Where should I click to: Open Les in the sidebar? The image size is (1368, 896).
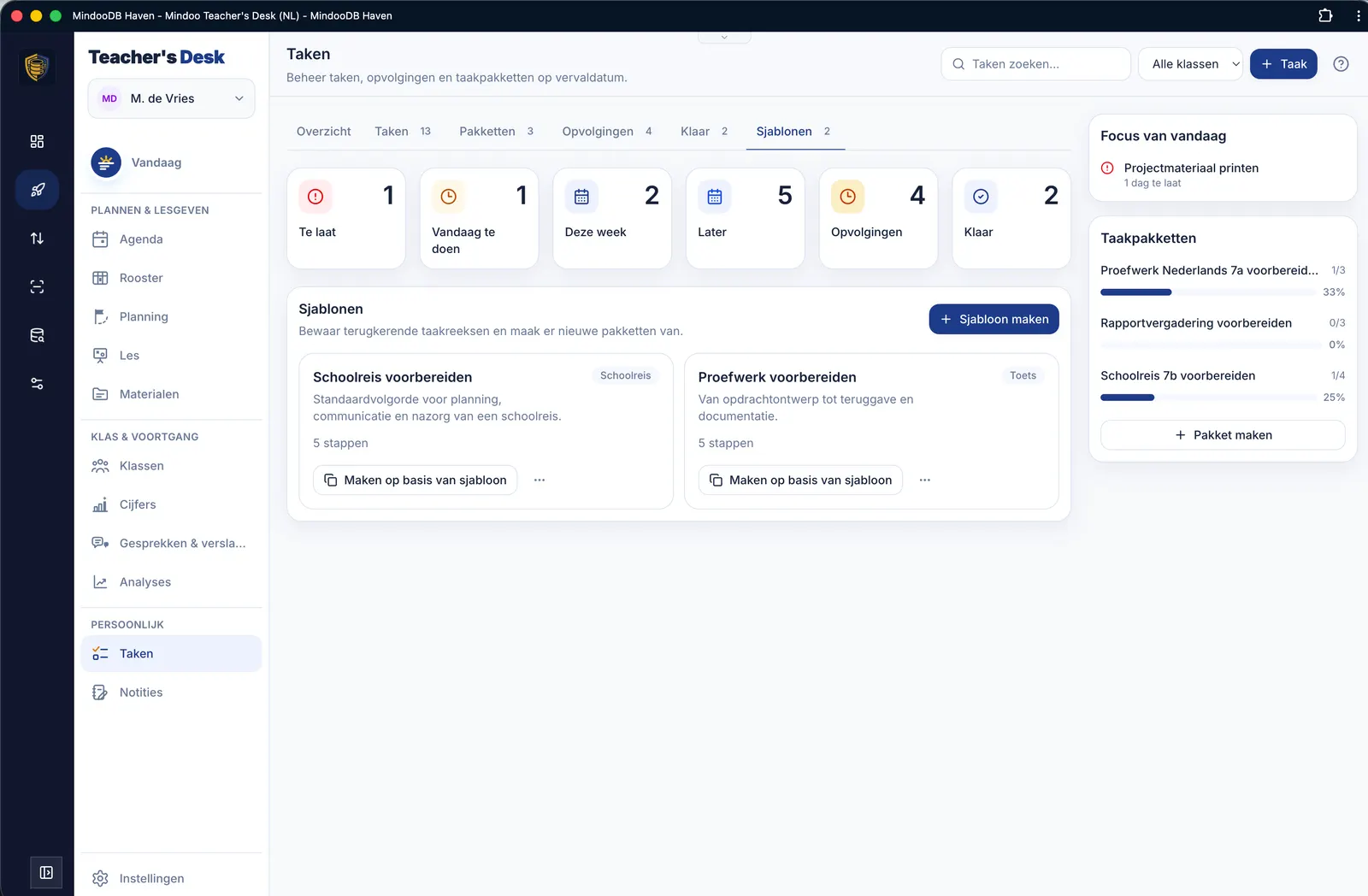pos(171,356)
